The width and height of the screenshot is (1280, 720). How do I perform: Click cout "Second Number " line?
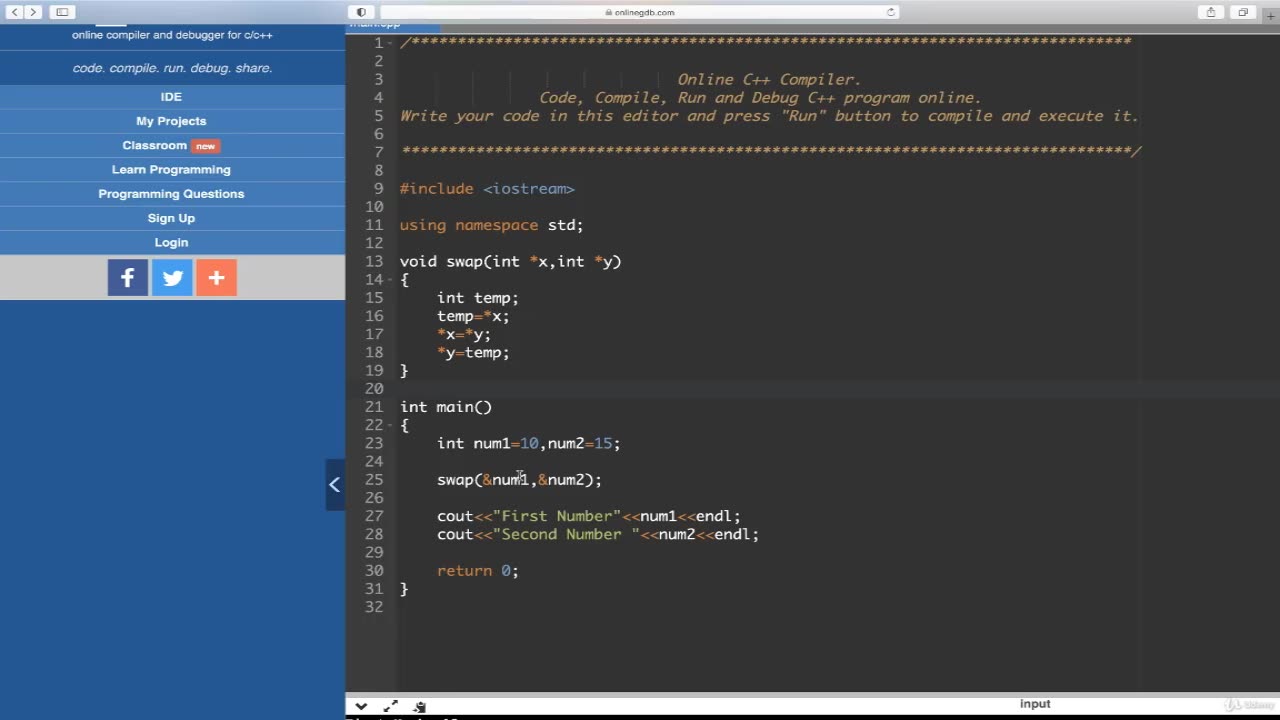[598, 534]
